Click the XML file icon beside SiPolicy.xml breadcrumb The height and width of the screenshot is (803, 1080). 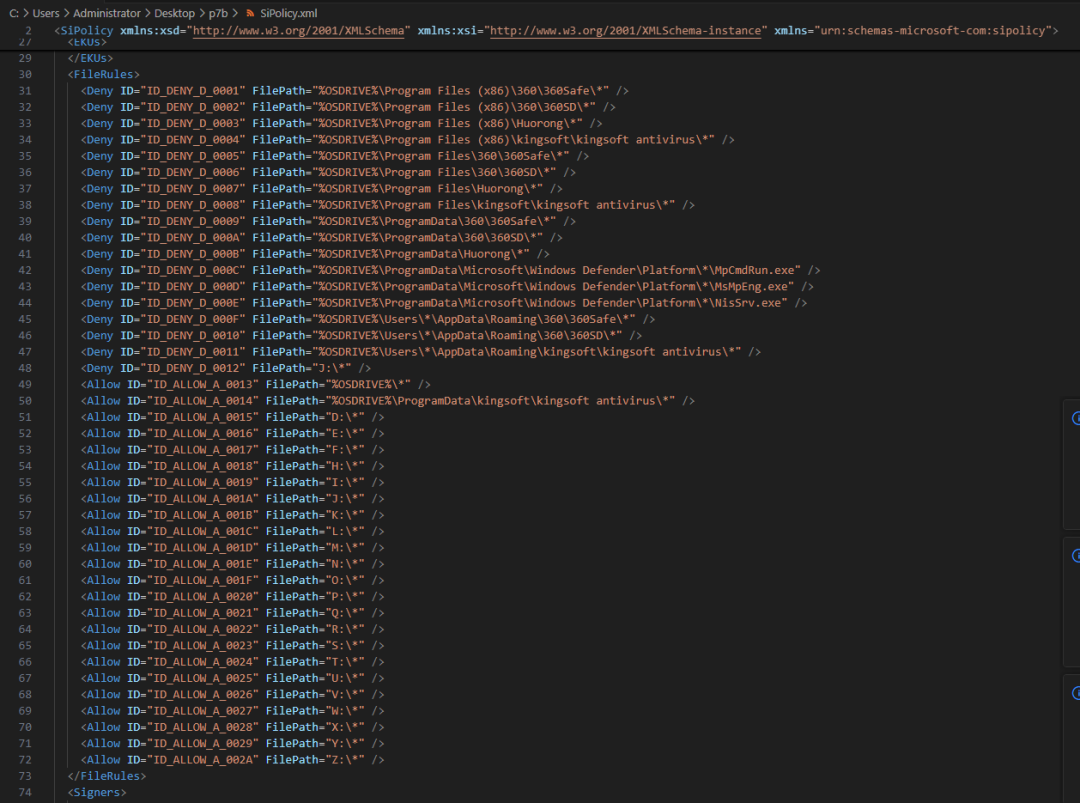click(x=251, y=13)
